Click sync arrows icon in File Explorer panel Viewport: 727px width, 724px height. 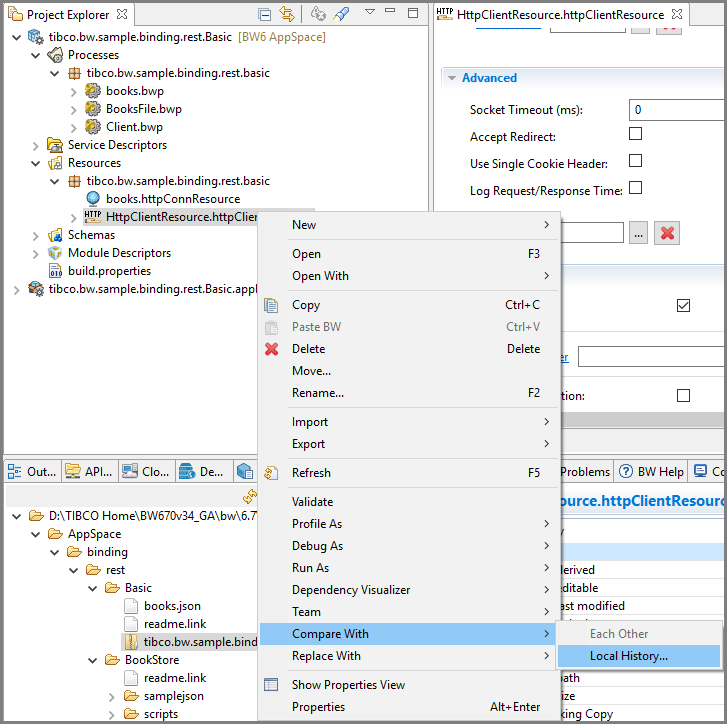click(x=249, y=496)
